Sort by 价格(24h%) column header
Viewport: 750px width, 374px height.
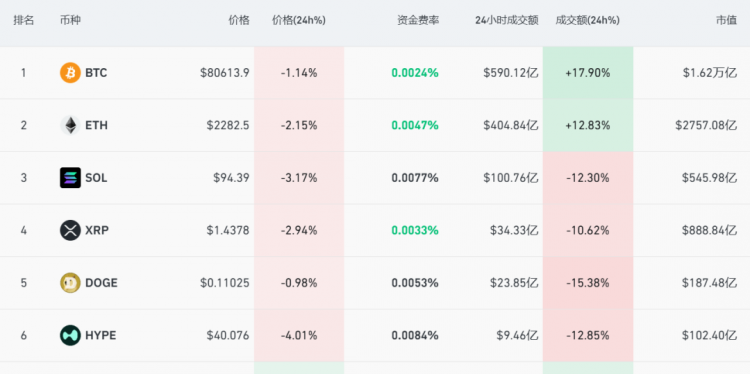point(299,20)
